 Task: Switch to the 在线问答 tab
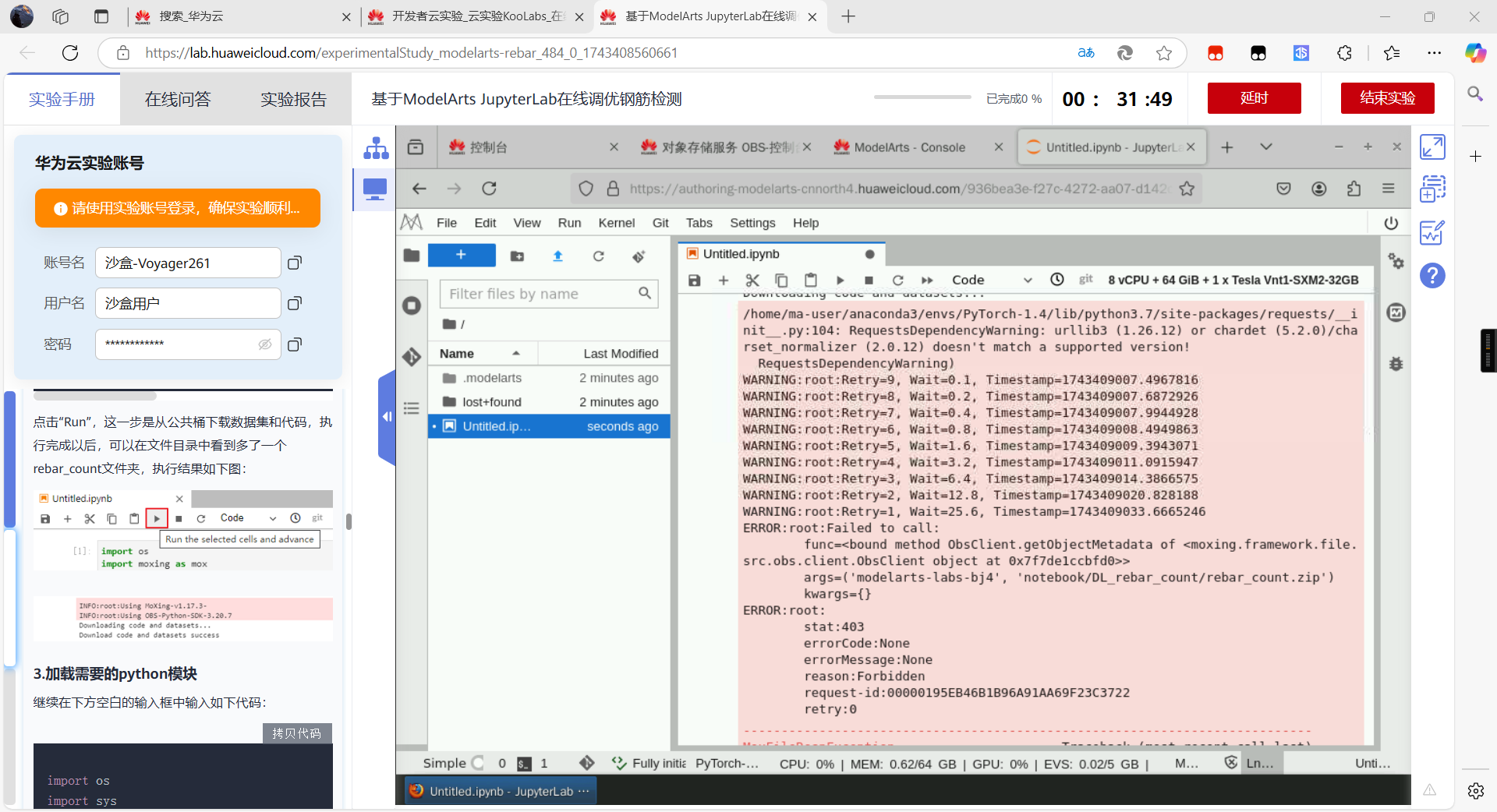tap(178, 99)
